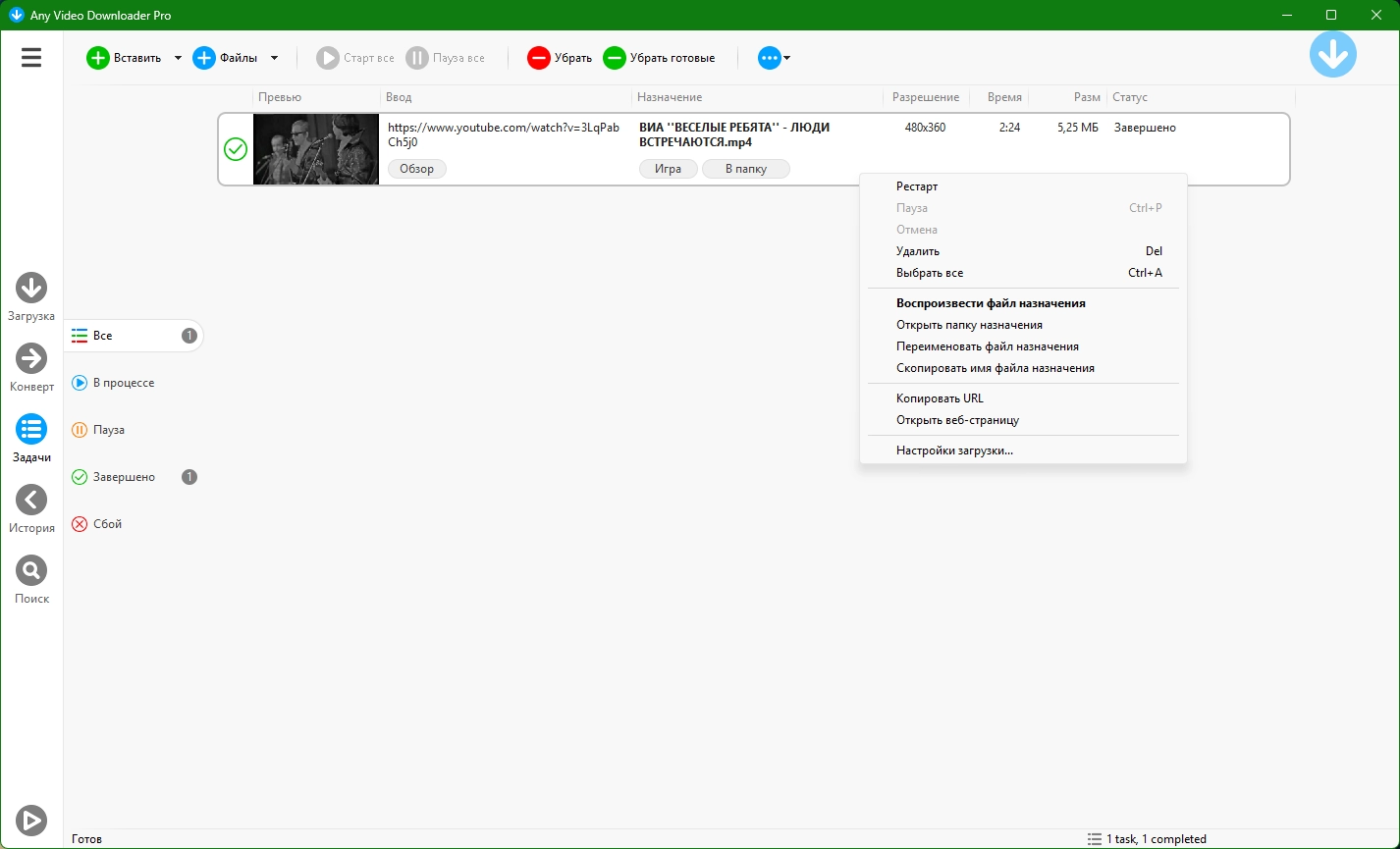Click the large blue download arrow
The image size is (1400, 849).
[x=1333, y=54]
